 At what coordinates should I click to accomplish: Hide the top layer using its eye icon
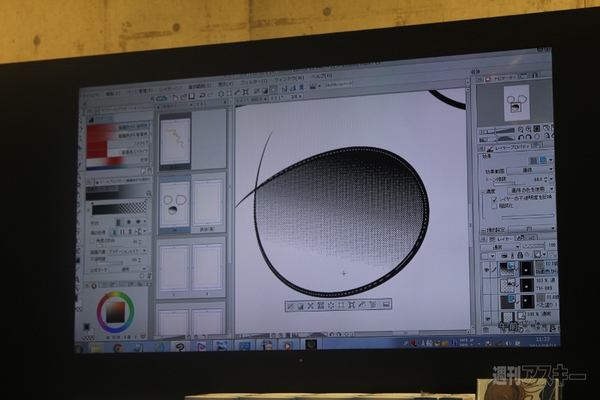[487, 267]
